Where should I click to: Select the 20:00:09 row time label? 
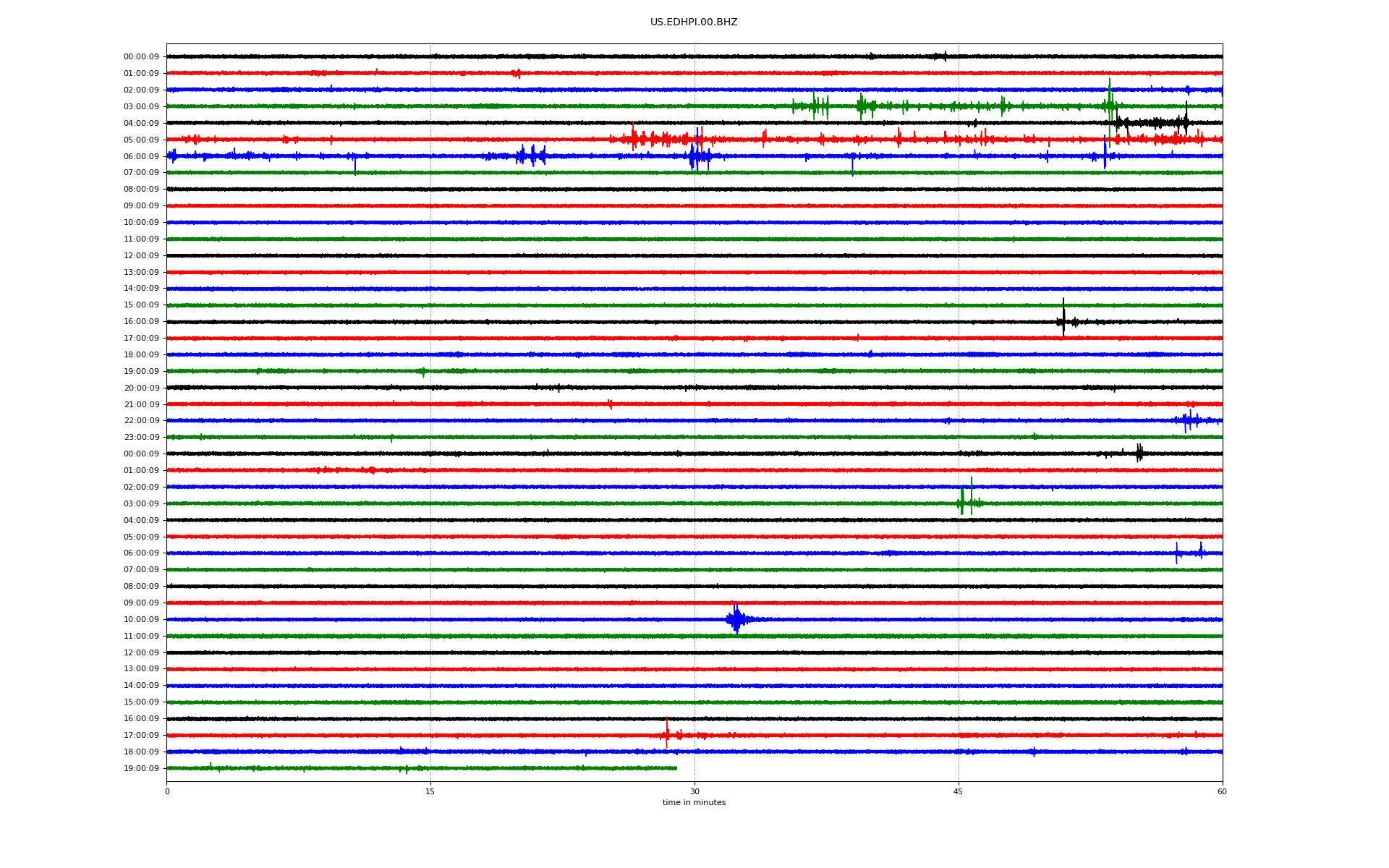(x=141, y=388)
